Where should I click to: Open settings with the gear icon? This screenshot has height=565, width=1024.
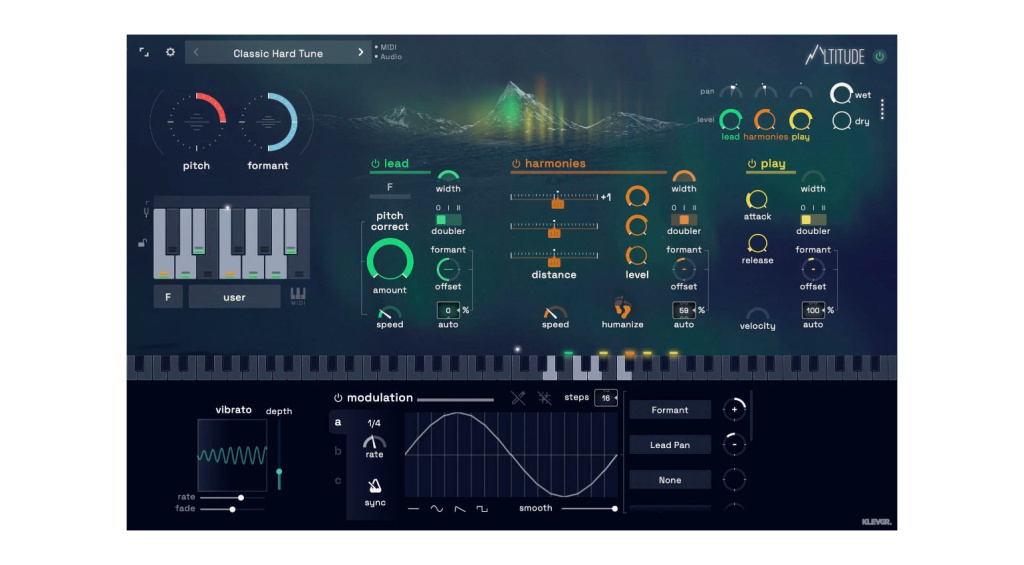tap(170, 52)
